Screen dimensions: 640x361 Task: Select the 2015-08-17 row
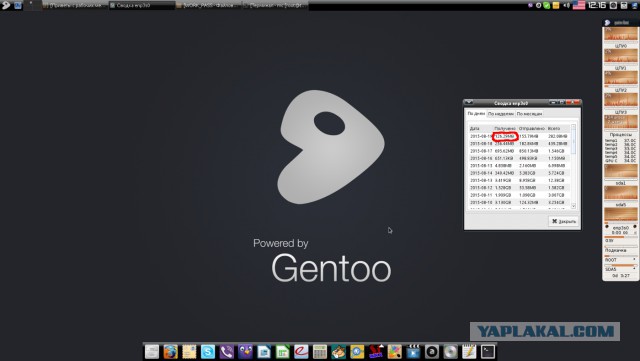[x=519, y=151]
